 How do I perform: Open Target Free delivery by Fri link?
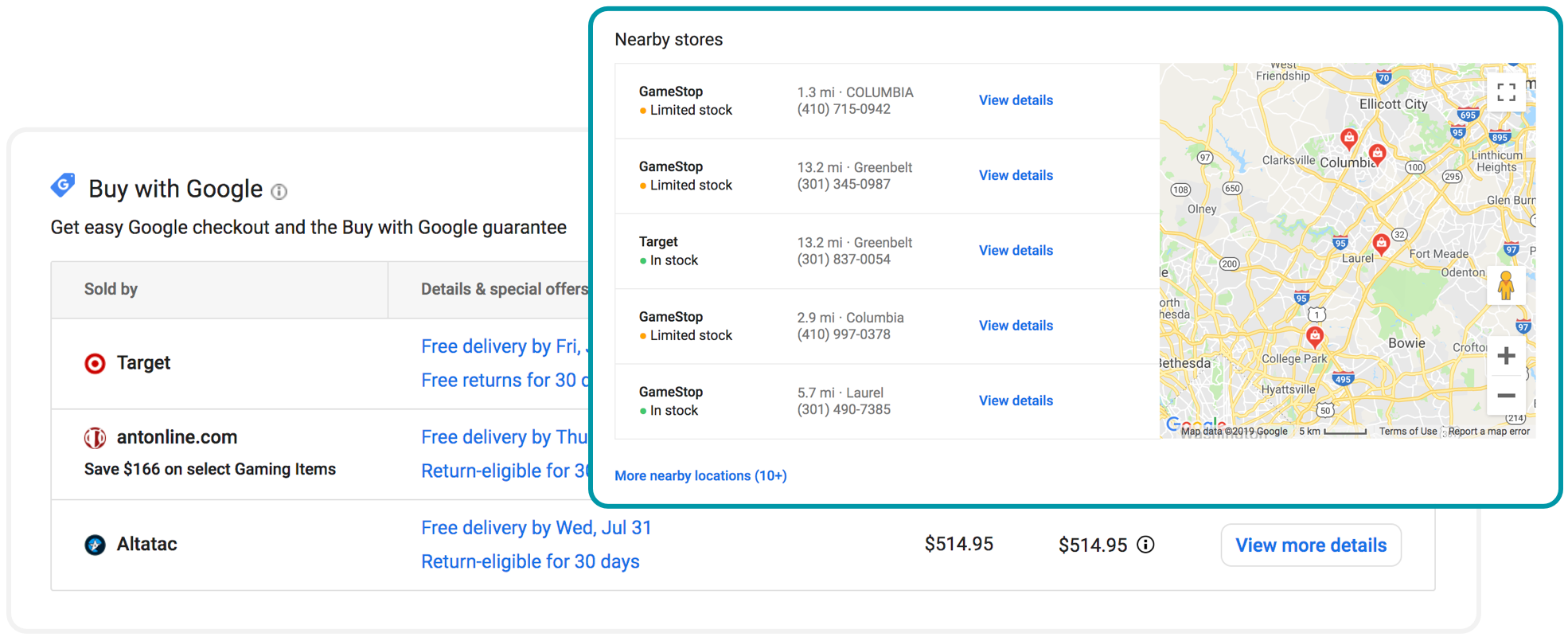click(505, 346)
